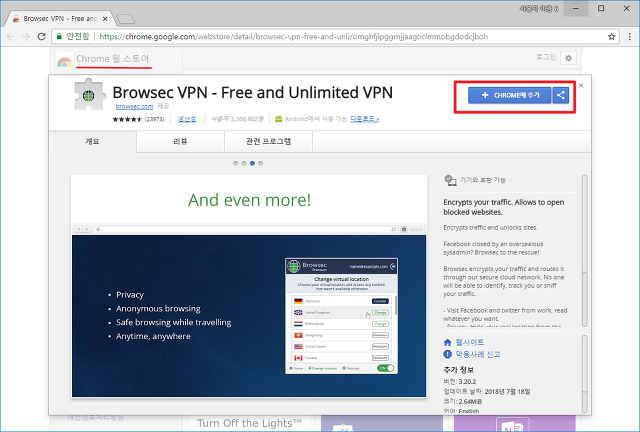Image resolution: width=640 pixels, height=432 pixels.
Task: Click the Add to Chrome button
Action: click(509, 95)
